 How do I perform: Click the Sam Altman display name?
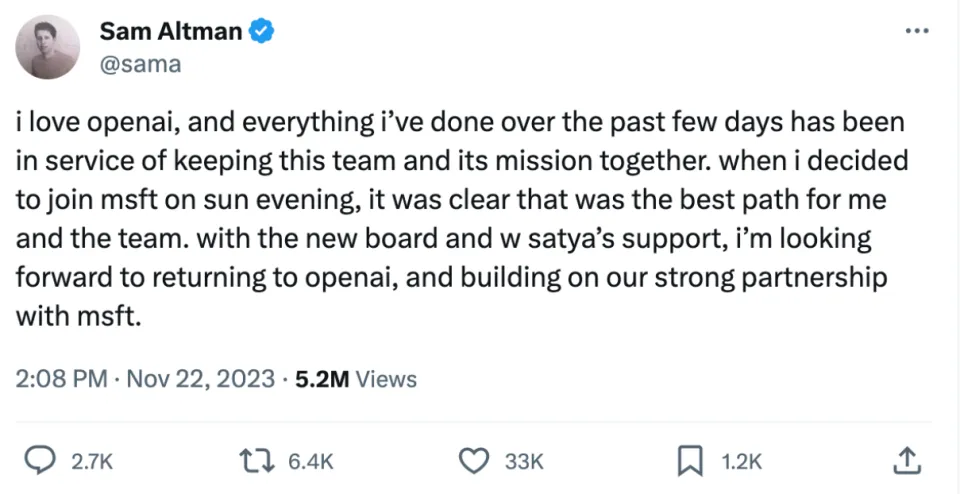[171, 31]
